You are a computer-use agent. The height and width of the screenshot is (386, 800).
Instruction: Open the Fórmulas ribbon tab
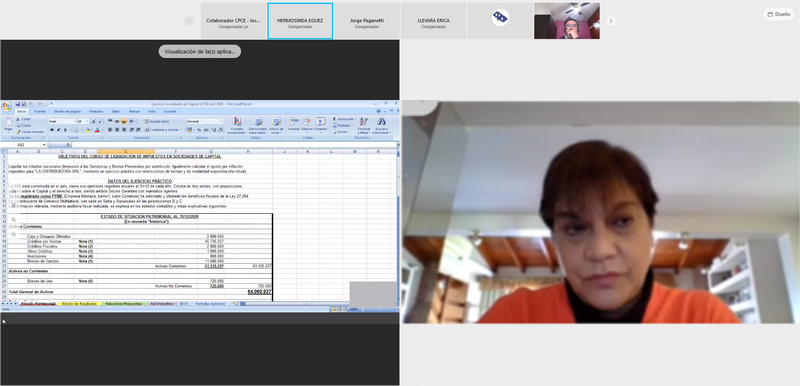pyautogui.click(x=95, y=111)
